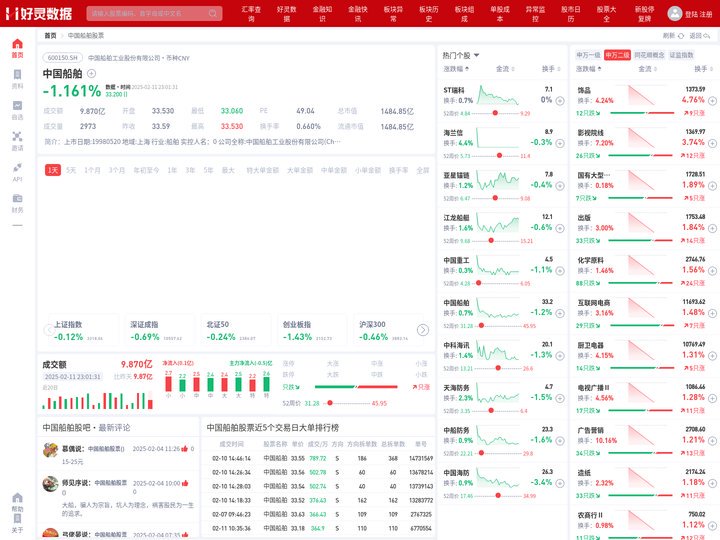Select the 5天 chart range tab
Image resolution: width=720 pixels, height=540 pixels.
click(71, 170)
